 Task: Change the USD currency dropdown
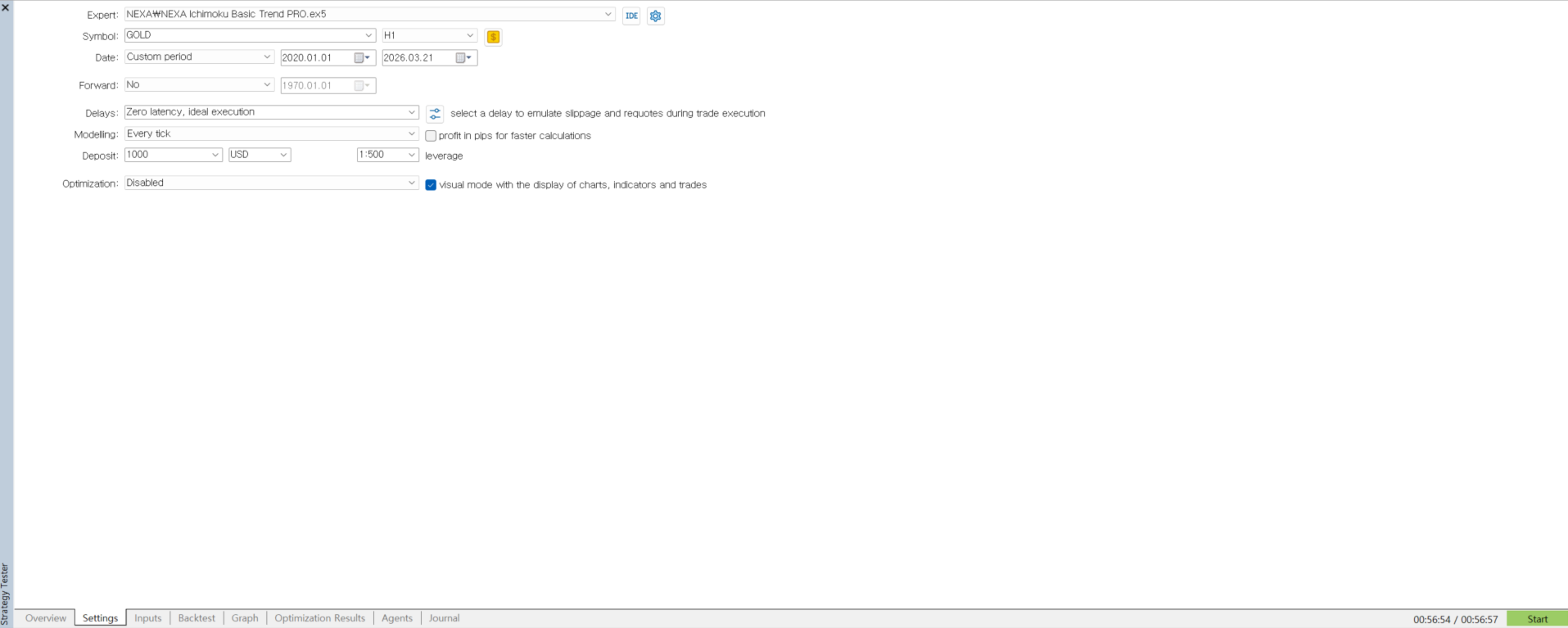point(260,154)
